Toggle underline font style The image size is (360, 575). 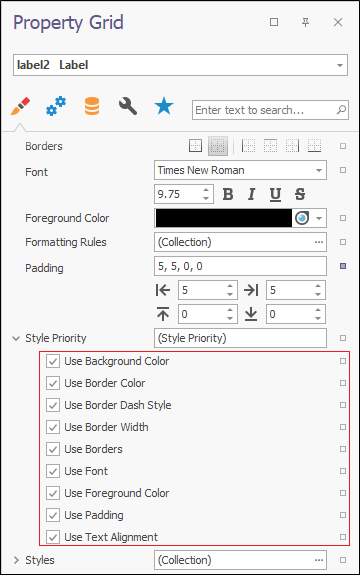(x=275, y=194)
